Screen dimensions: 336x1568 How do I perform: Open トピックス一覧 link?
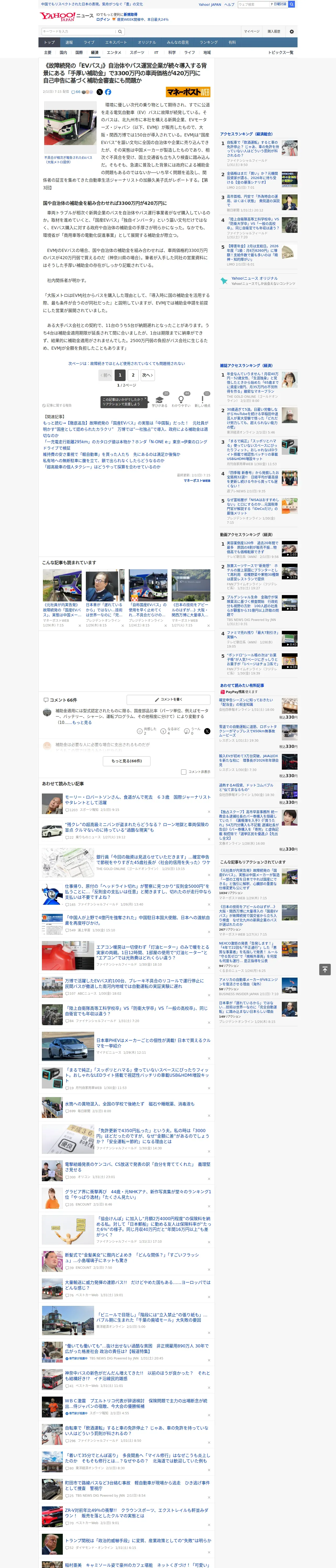click(x=281, y=52)
